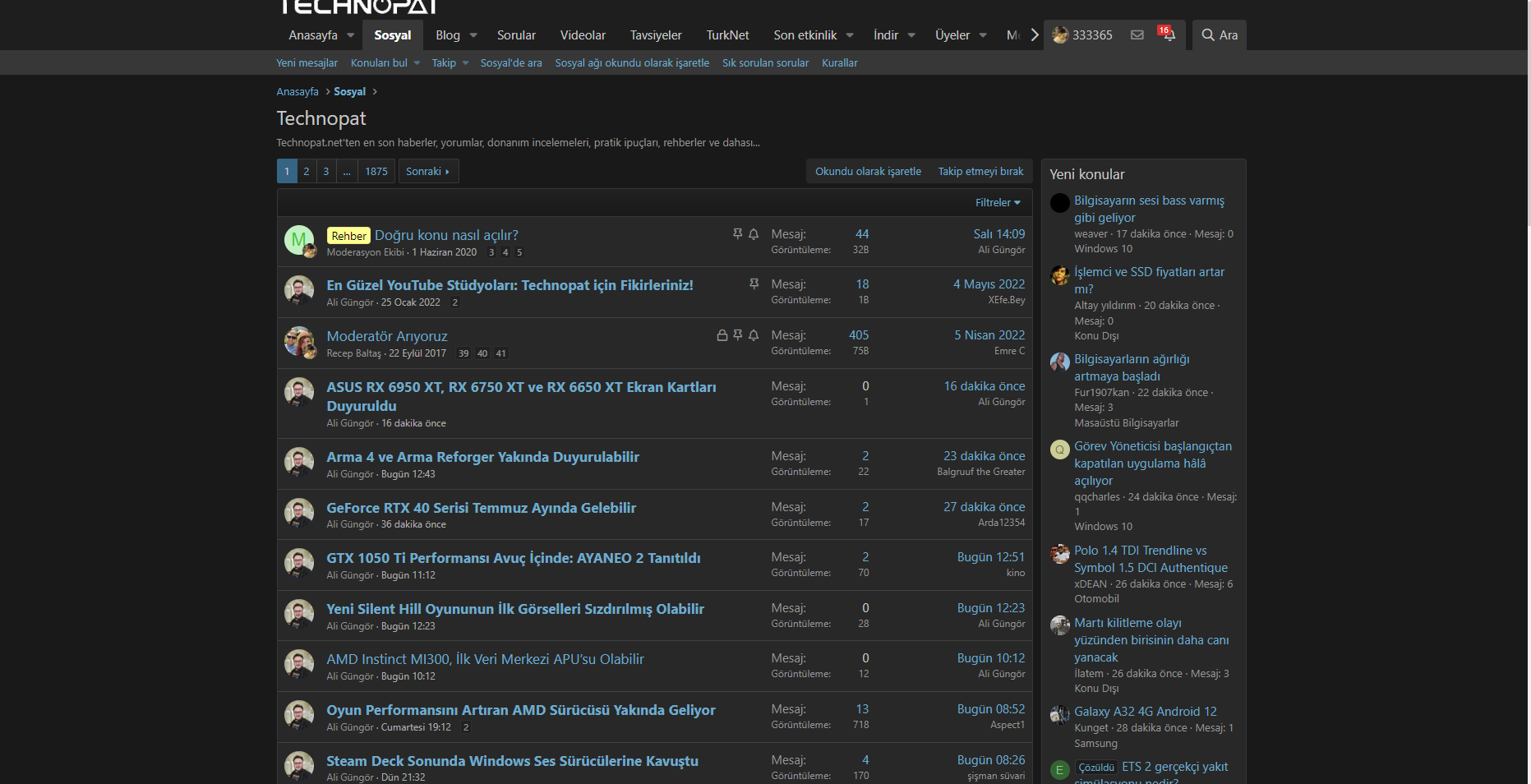The width and height of the screenshot is (1531, 784).
Task: Open Altay yıldırım's avatar in Yeni konular
Action: click(1060, 274)
